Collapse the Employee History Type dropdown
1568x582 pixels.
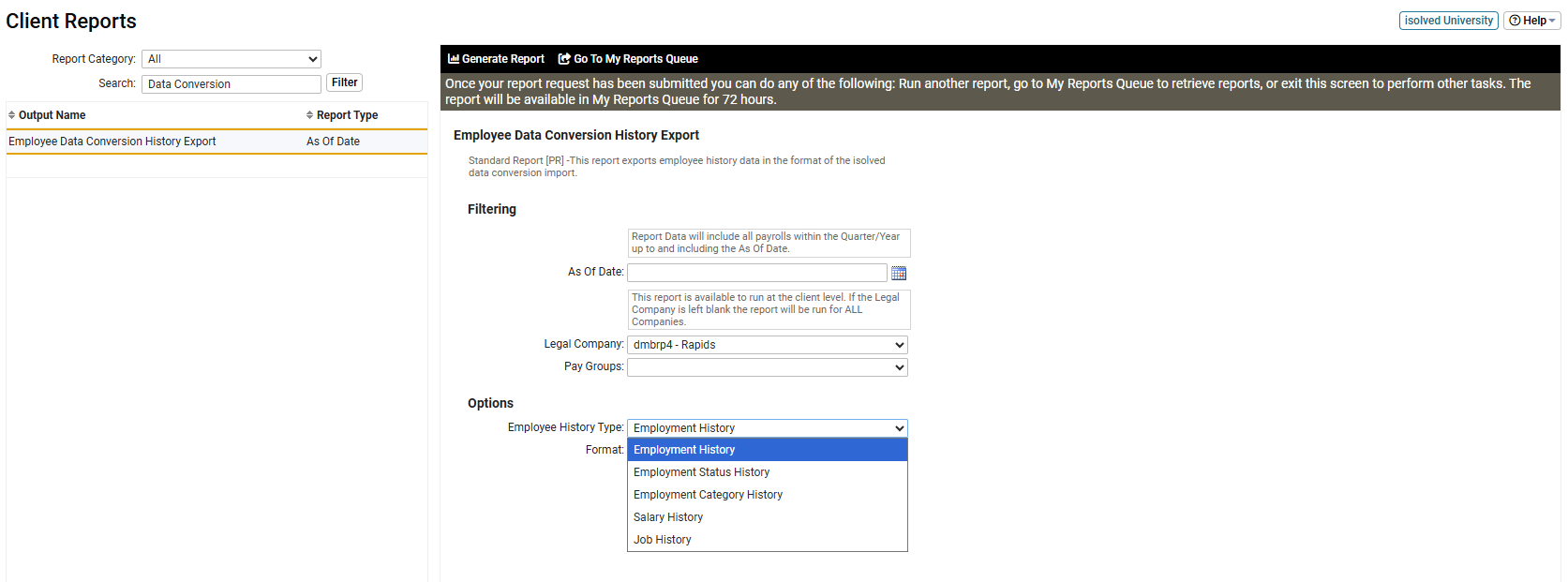(x=767, y=428)
